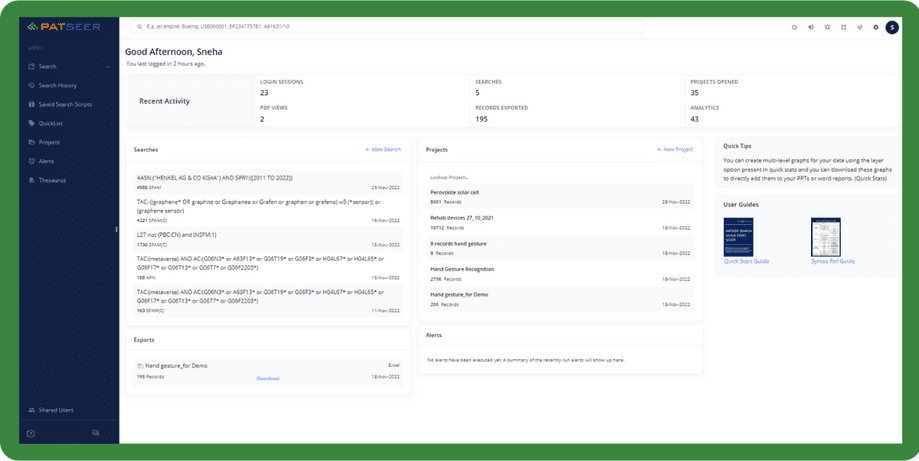Open Shared Users in the sidebar
This screenshot has width=919, height=461.
pyautogui.click(x=51, y=410)
